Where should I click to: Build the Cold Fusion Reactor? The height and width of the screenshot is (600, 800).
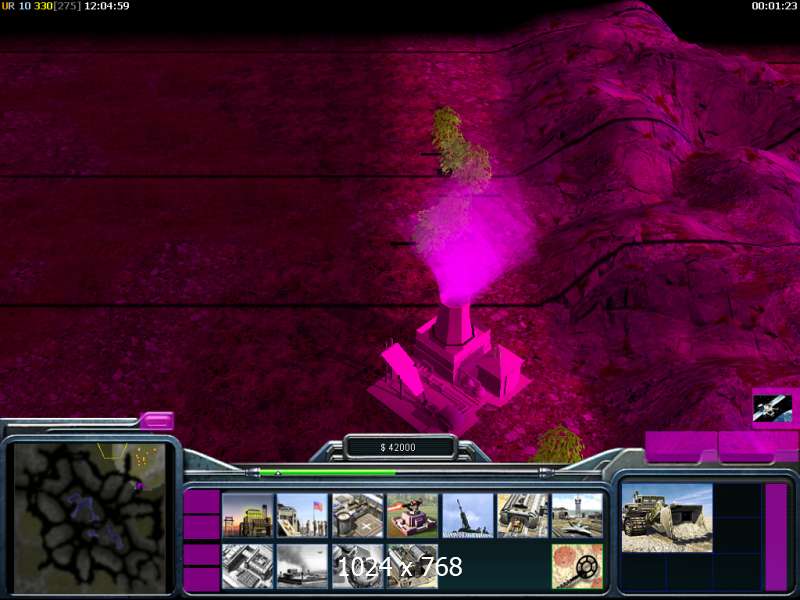(x=248, y=515)
